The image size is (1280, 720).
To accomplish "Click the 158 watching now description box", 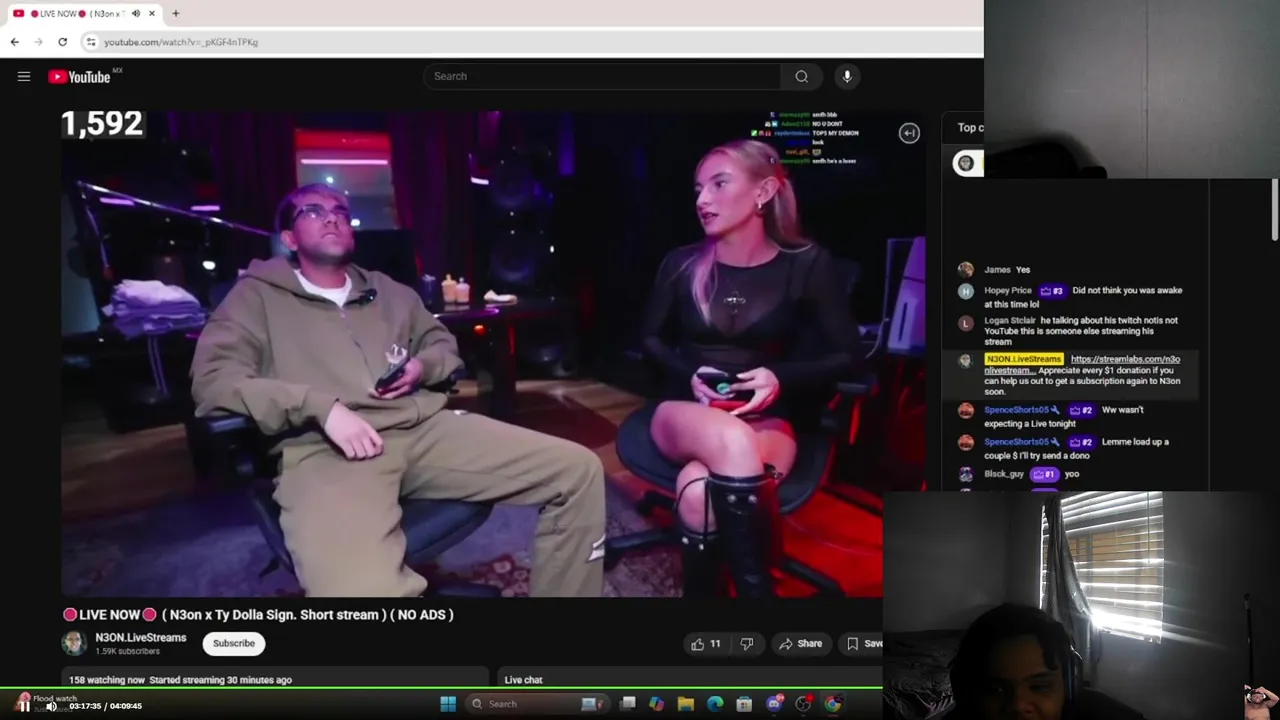I will 275,679.
